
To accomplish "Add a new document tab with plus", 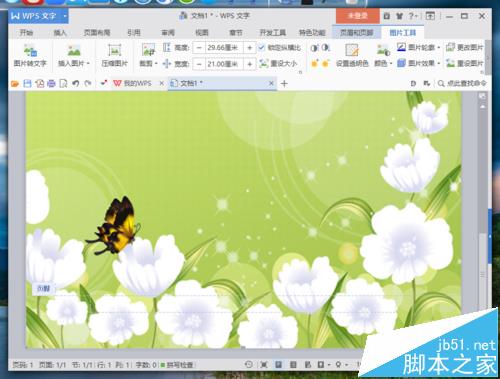I will (x=284, y=83).
